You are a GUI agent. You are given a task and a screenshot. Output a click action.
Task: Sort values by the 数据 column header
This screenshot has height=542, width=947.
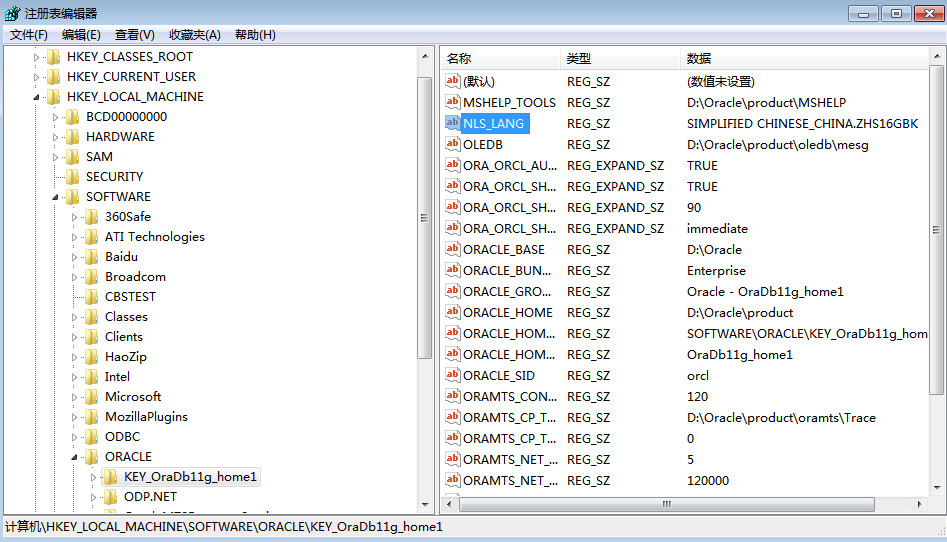coord(804,59)
